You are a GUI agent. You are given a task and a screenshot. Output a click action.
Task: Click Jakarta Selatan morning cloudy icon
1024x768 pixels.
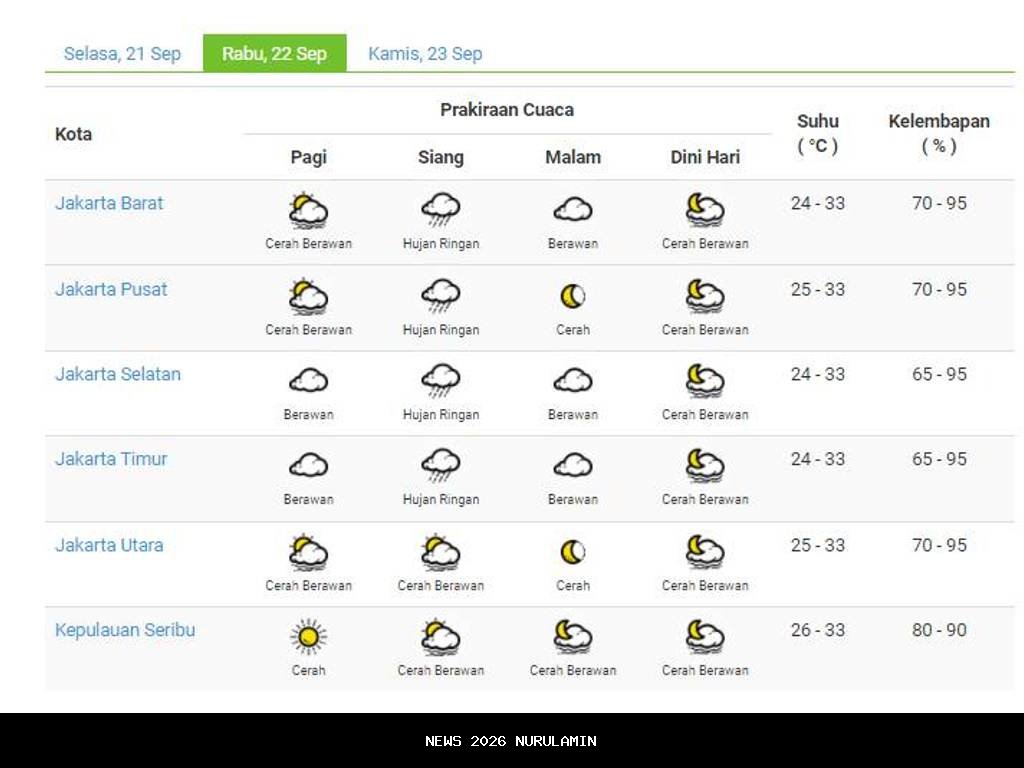tap(308, 381)
